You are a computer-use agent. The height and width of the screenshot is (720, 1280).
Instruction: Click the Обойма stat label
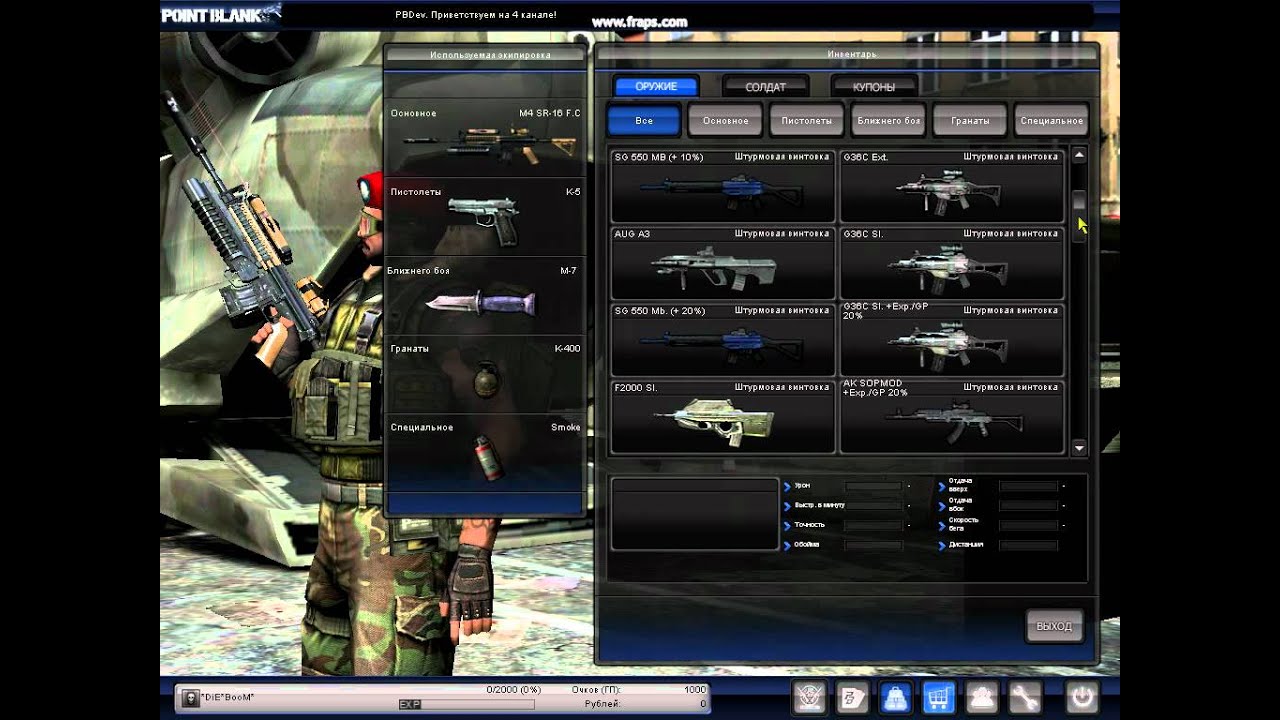[x=807, y=545]
